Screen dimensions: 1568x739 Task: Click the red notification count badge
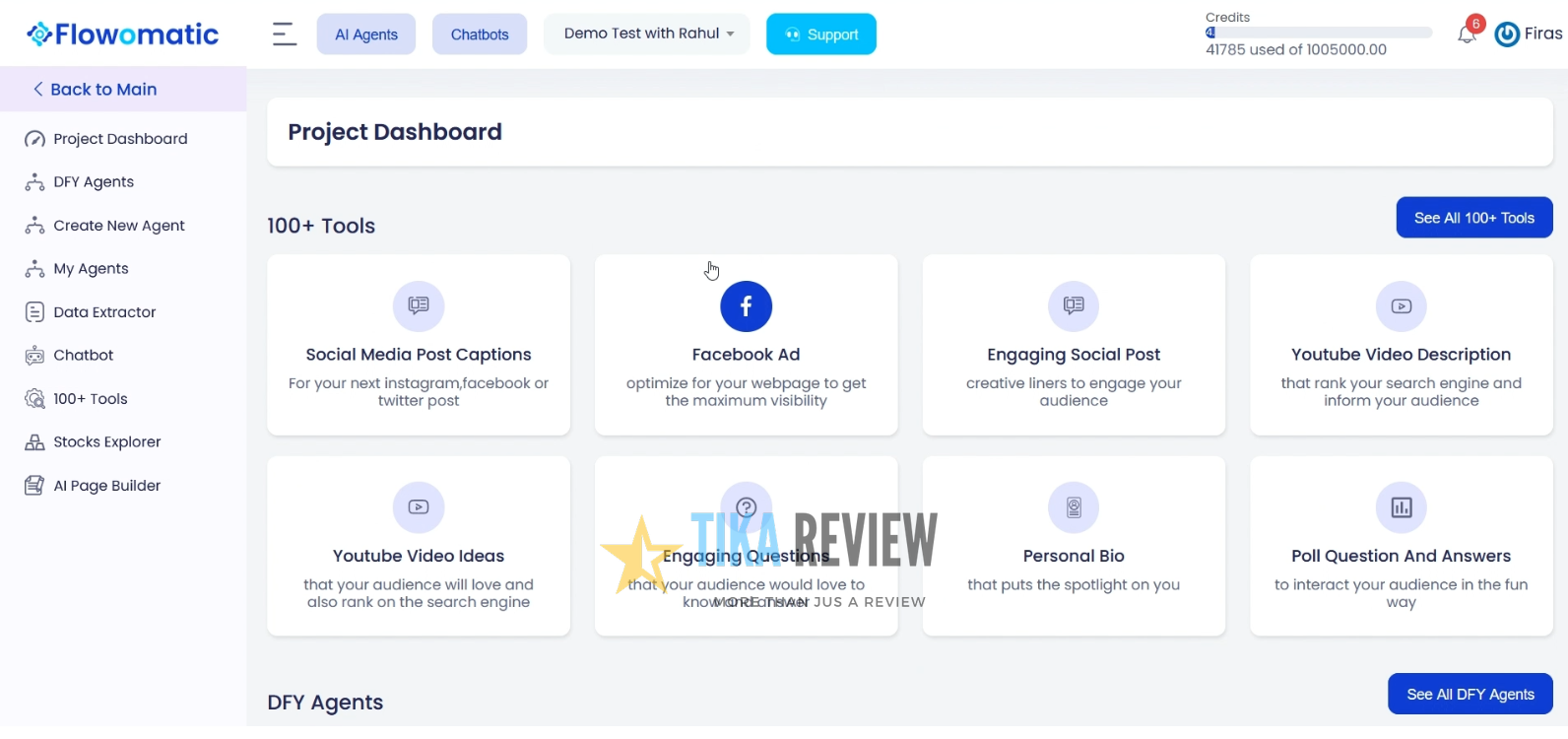pyautogui.click(x=1475, y=24)
